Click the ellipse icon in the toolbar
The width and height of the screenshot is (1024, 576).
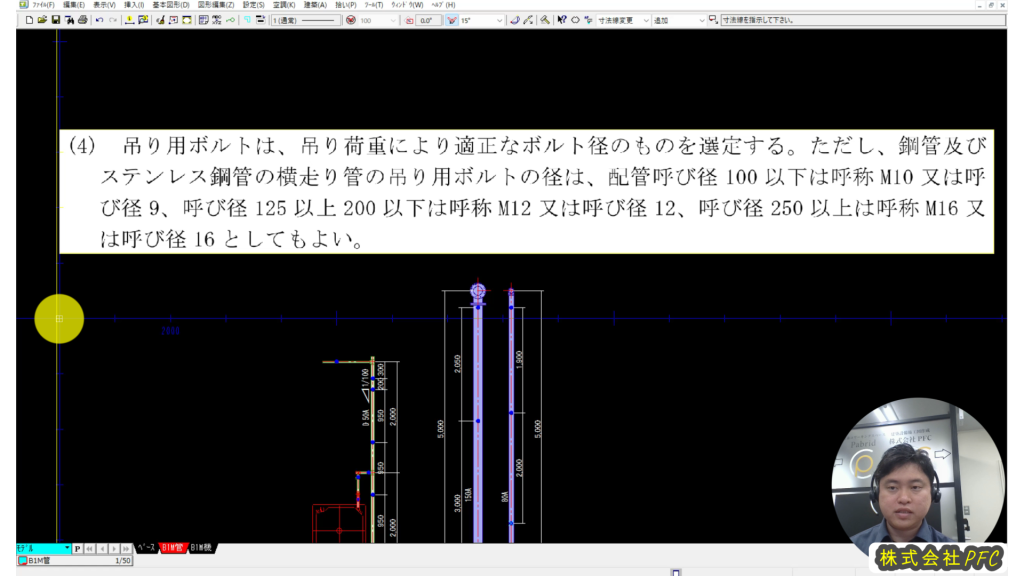click(x=575, y=20)
